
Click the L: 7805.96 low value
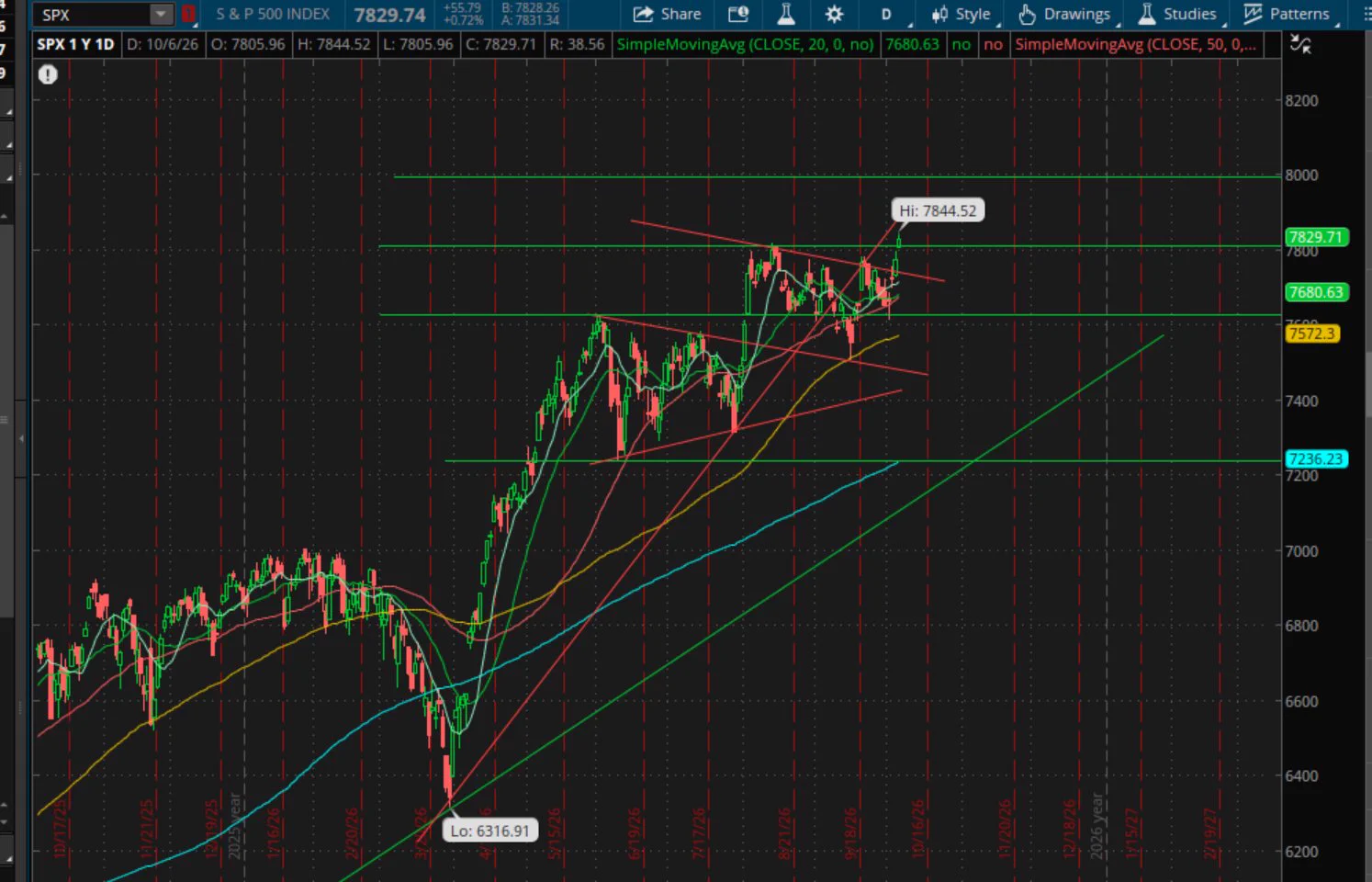pyautogui.click(x=418, y=44)
